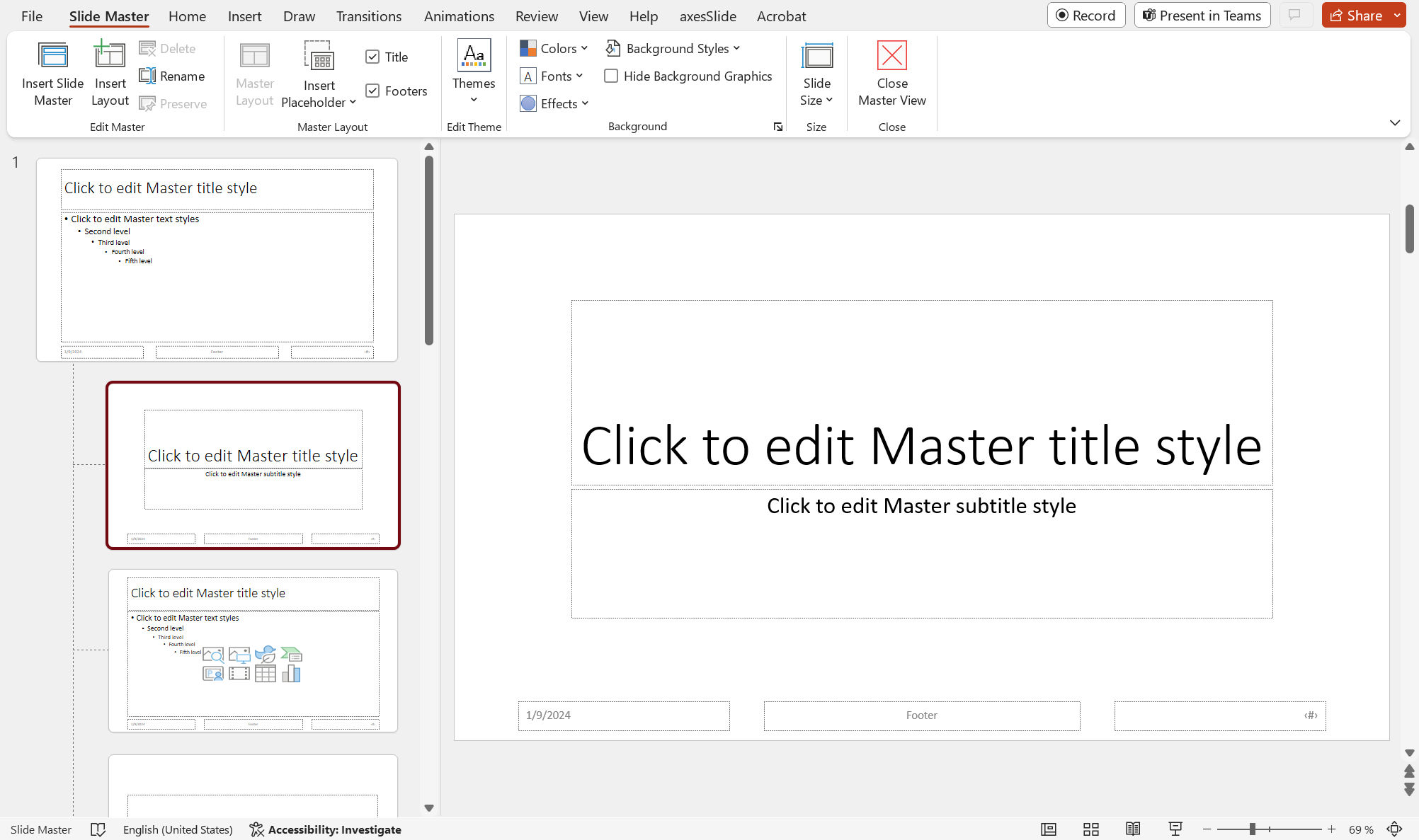Start Slide Show from status bar icon
The width and height of the screenshot is (1419, 840).
coord(1175,829)
